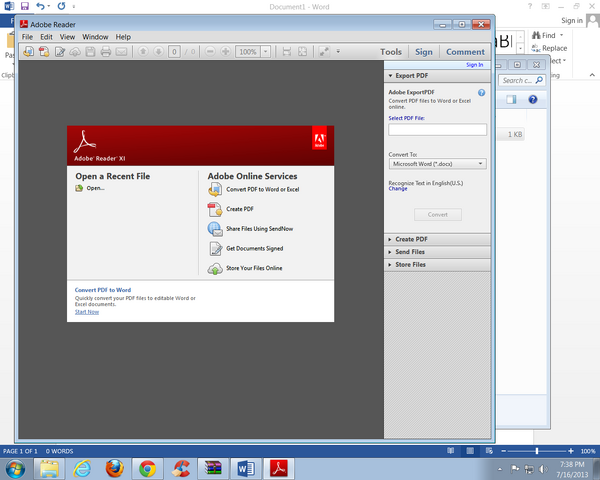Click the Convert PDF to Word or Excel icon

click(x=215, y=189)
